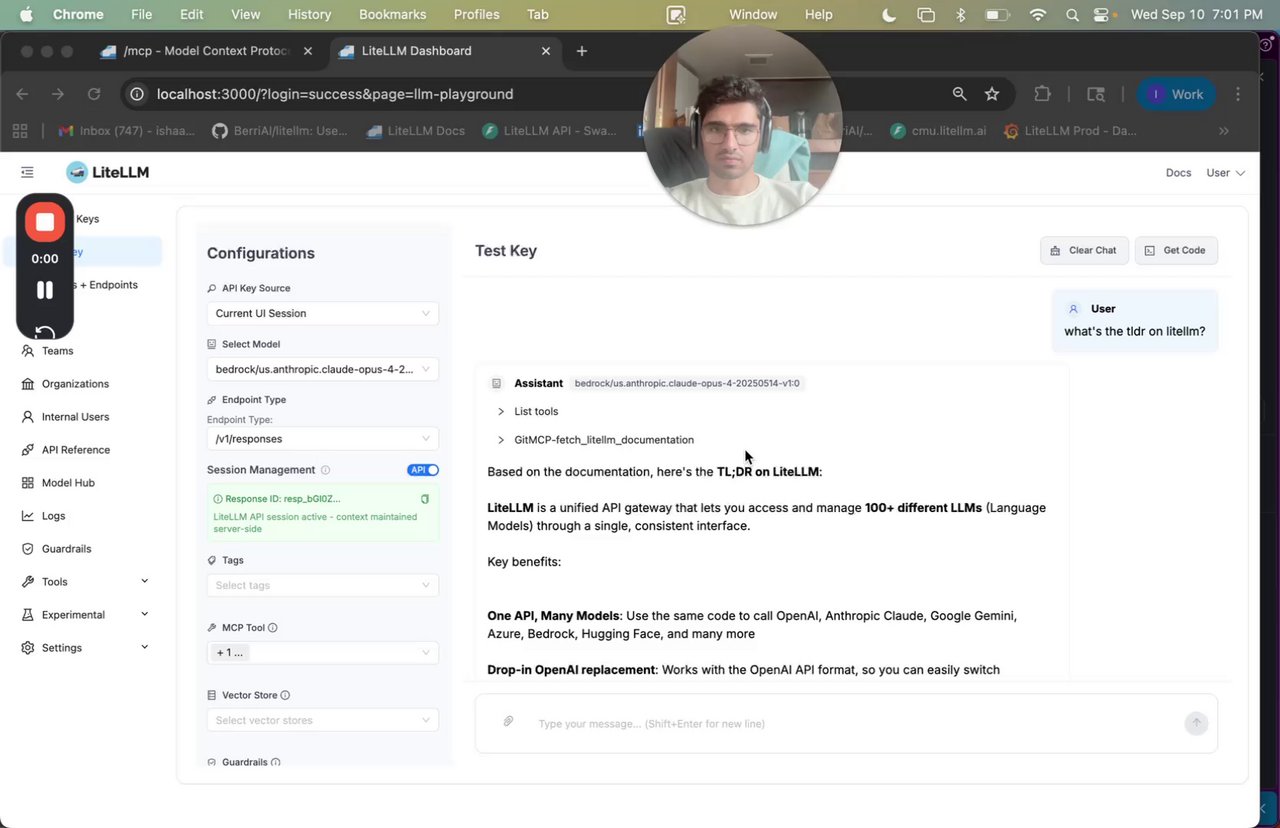1280x828 pixels.
Task: Restart the recording with undo arrow
Action: point(45,332)
